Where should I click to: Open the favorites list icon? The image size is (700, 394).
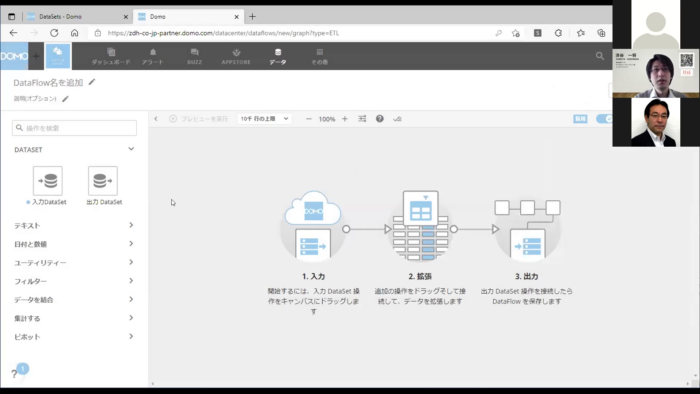pyautogui.click(x=580, y=33)
